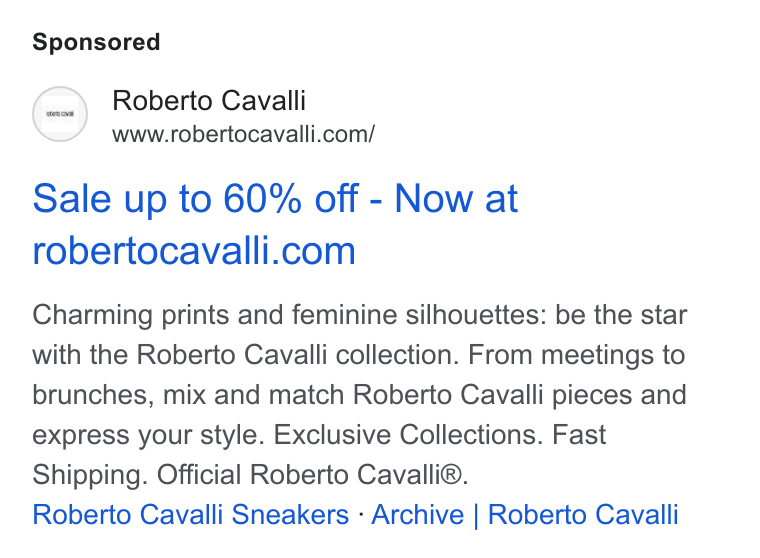Select the Roberto Cavalli advertiser name
This screenshot has height=558, width=760.
click(x=209, y=100)
